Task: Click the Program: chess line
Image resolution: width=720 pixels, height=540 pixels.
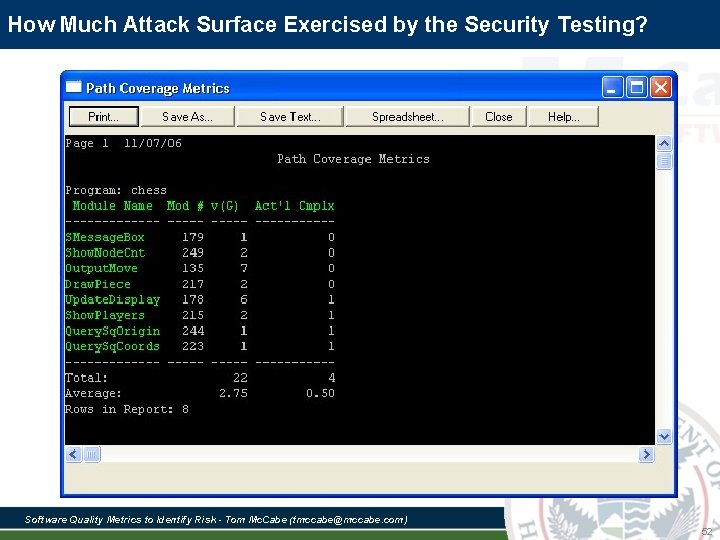Action: coord(116,190)
